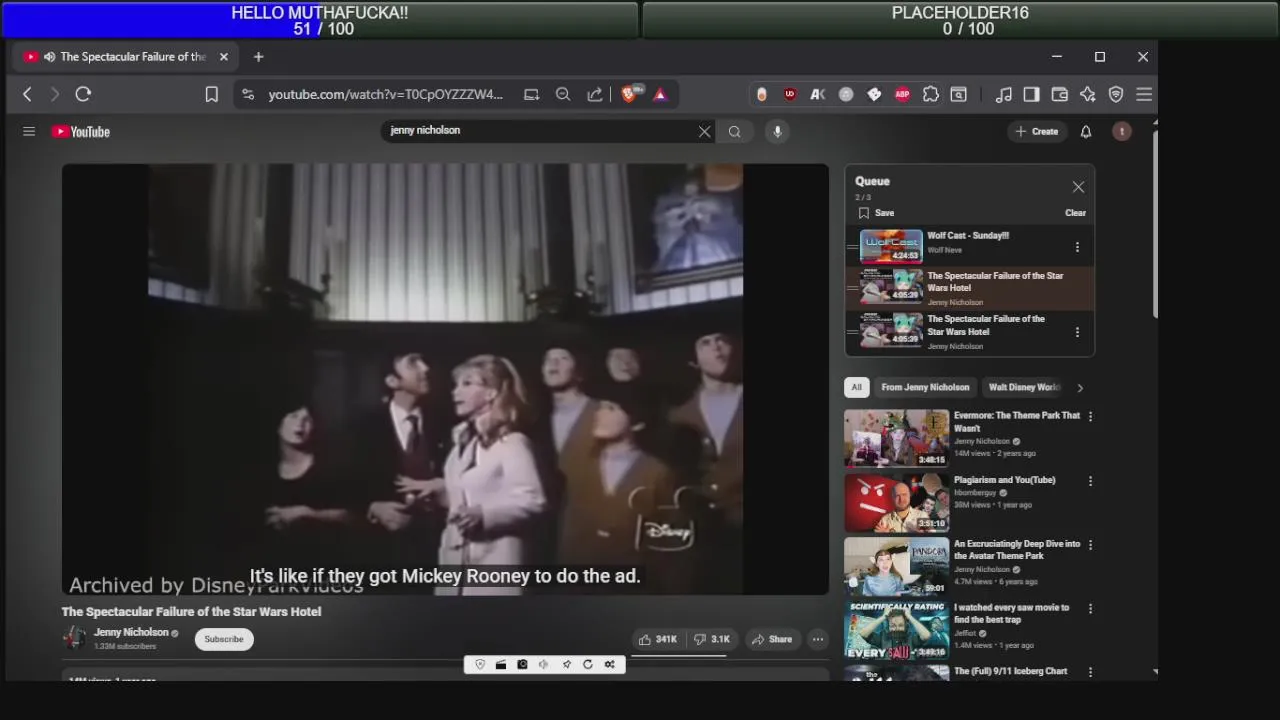Open the Brave Rewards triangle icon
The width and height of the screenshot is (1280, 720).
pyautogui.click(x=660, y=94)
